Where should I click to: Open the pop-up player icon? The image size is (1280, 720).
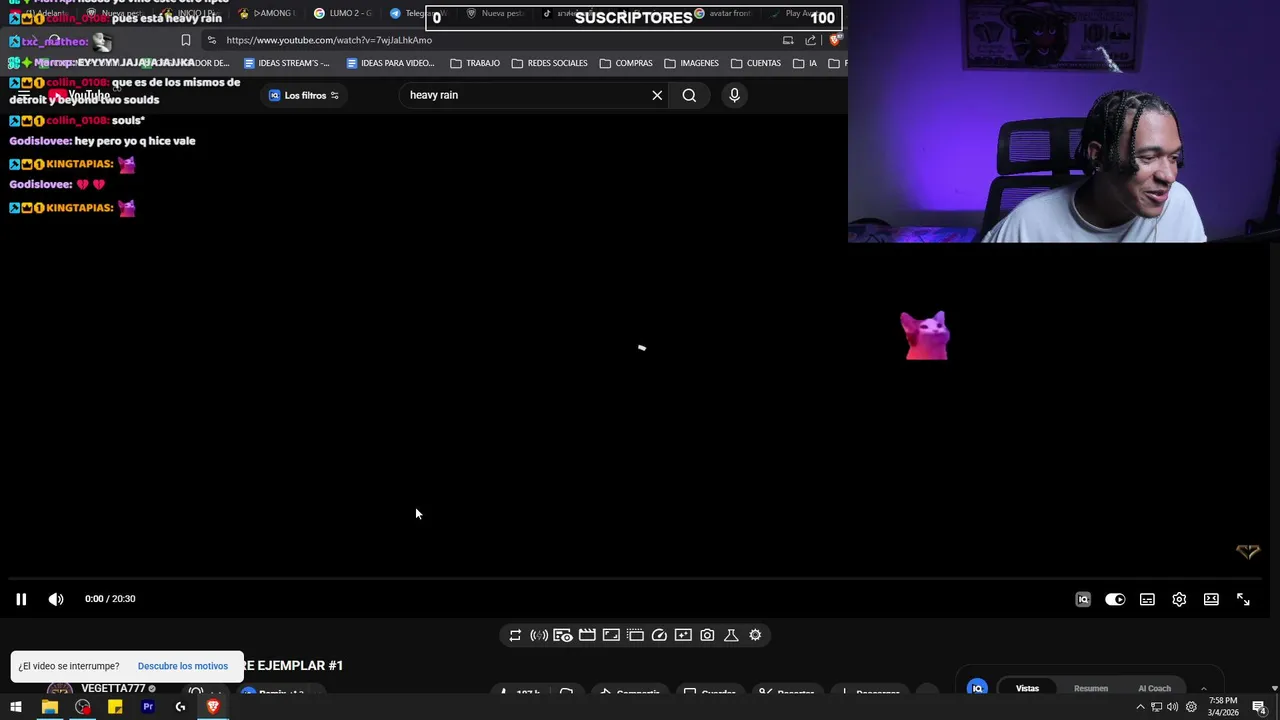point(635,635)
